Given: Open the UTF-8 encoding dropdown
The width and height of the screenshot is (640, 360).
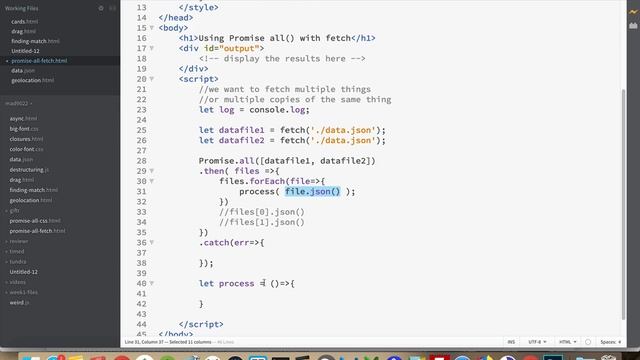Looking at the screenshot, I should [537, 342].
